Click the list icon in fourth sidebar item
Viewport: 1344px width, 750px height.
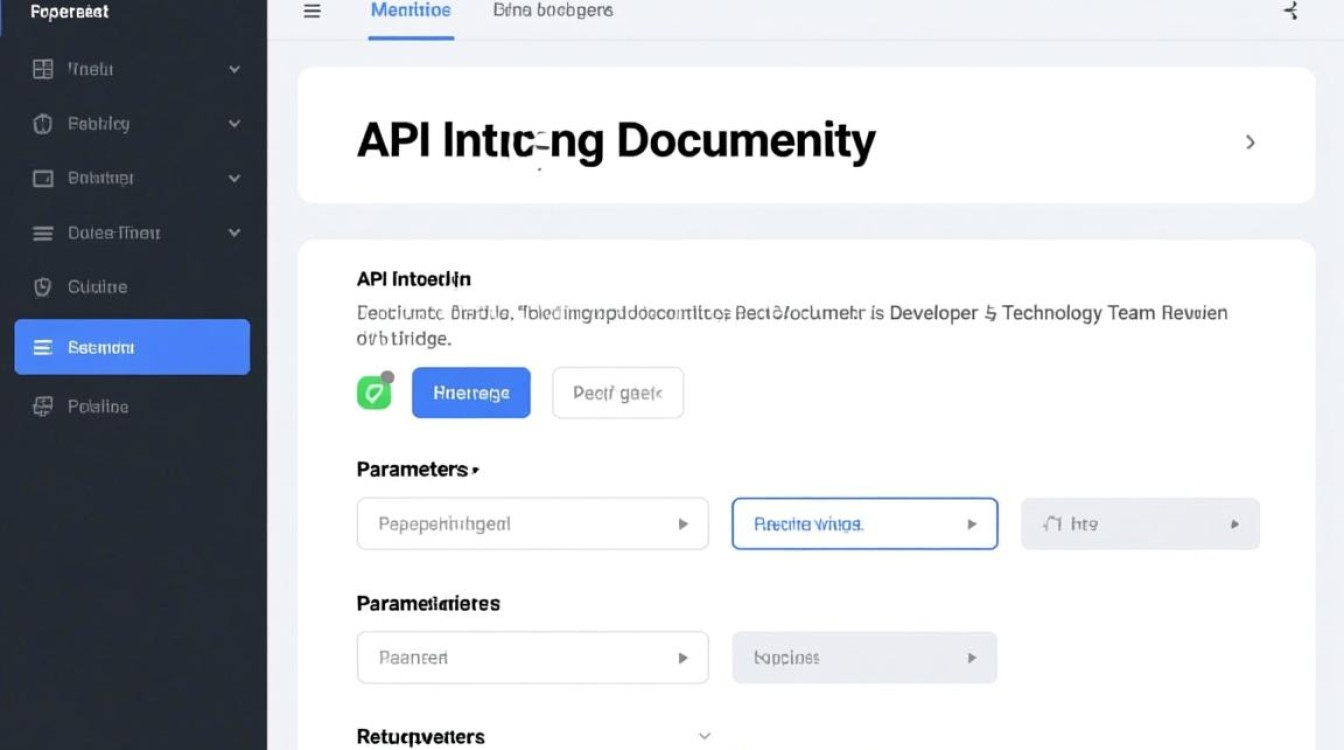(x=43, y=233)
